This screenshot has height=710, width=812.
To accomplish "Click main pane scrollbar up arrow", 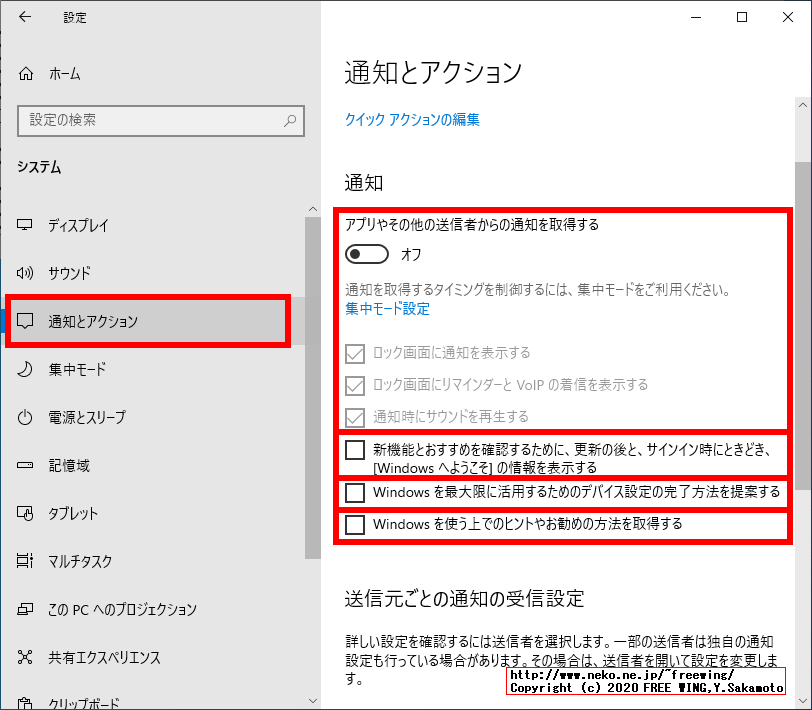I will click(x=803, y=105).
